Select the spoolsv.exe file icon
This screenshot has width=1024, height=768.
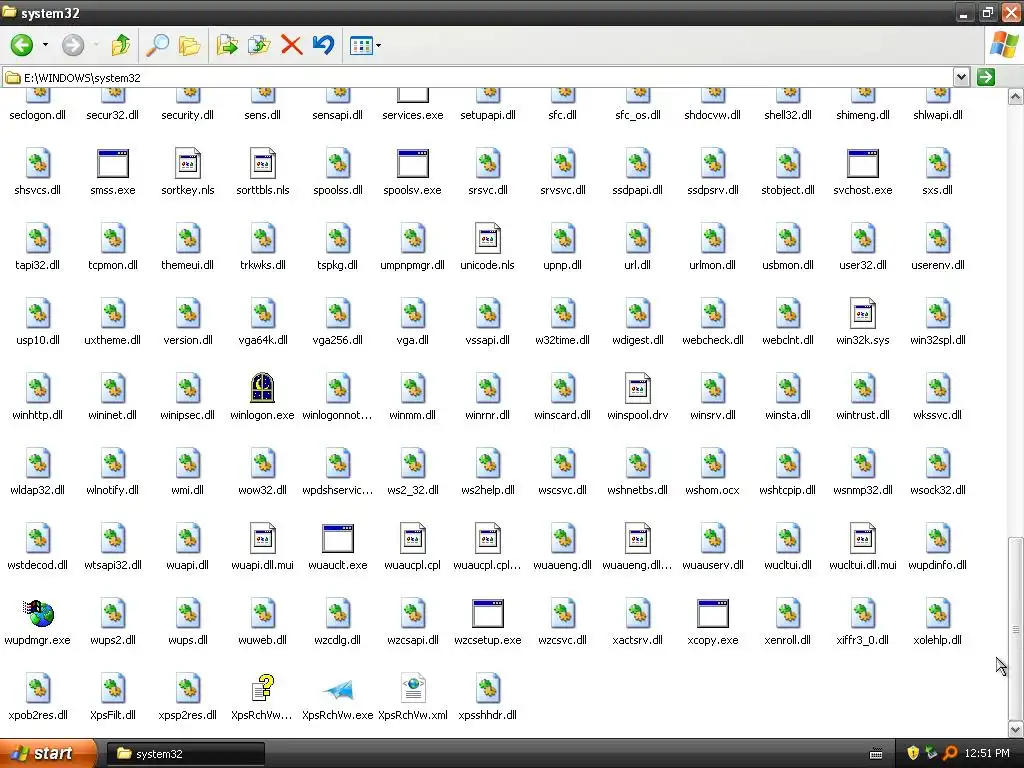click(x=413, y=163)
